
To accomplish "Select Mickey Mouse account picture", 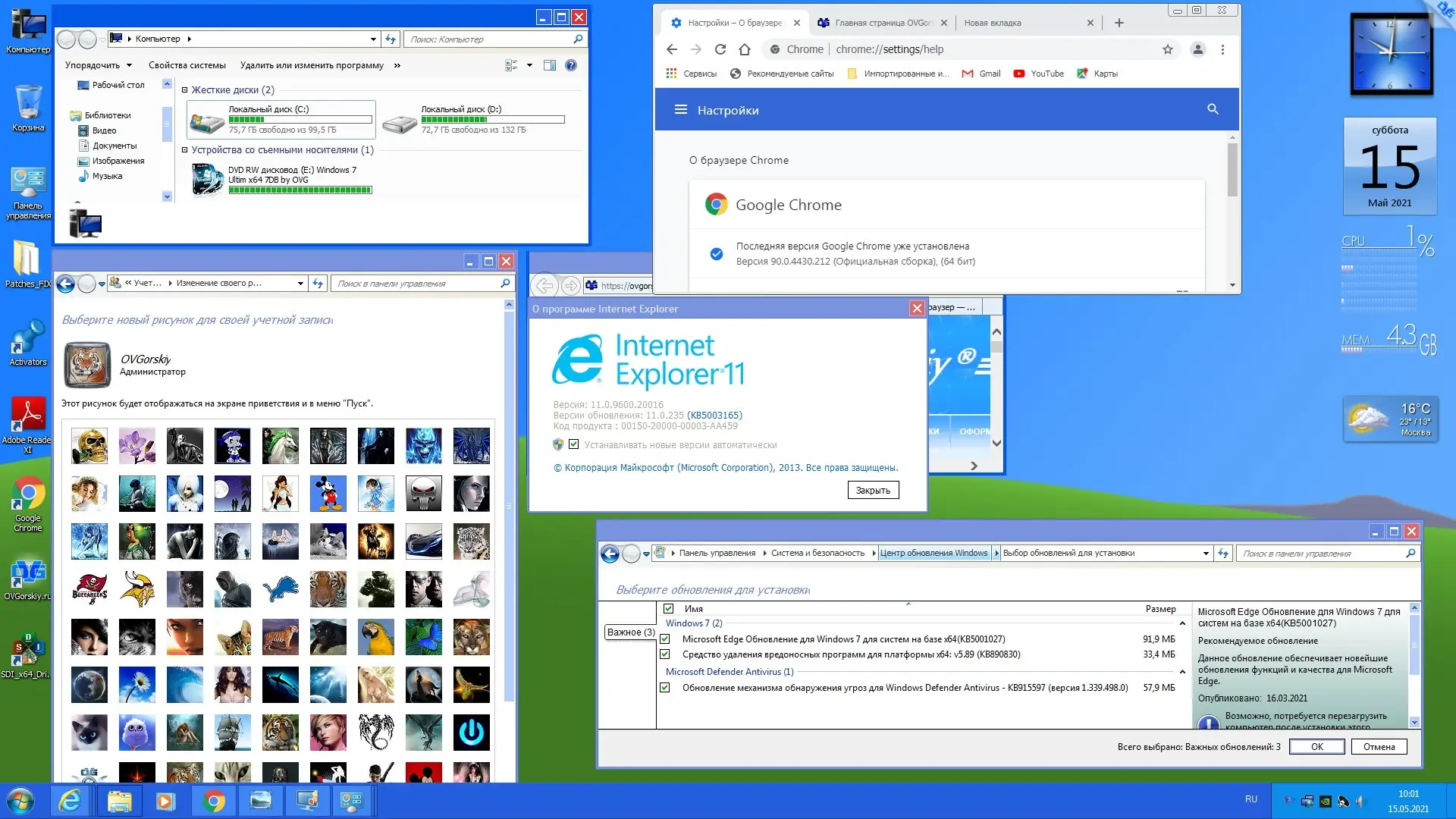I will click(328, 494).
